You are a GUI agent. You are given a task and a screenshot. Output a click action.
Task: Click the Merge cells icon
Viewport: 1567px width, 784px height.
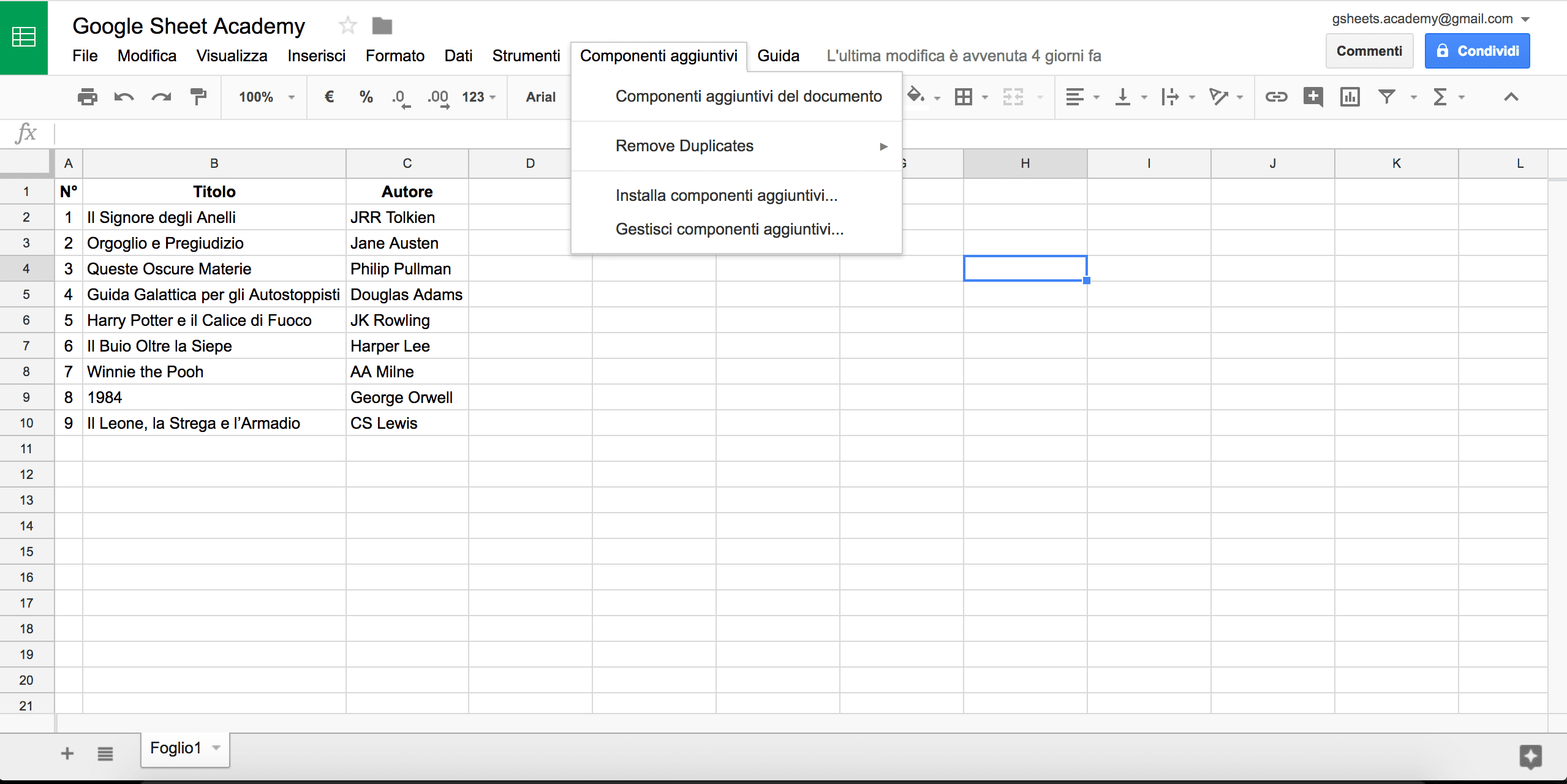point(1013,97)
